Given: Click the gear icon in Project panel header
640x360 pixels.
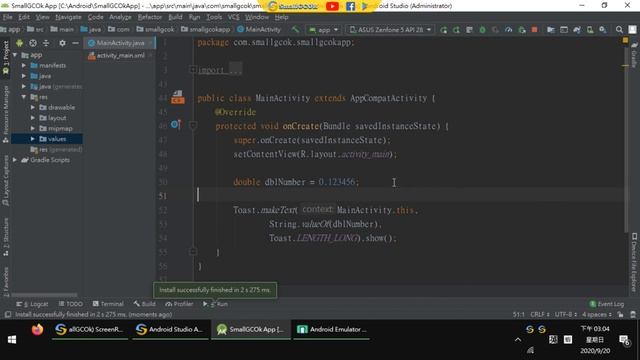Looking at the screenshot, I should [x=62, y=43].
